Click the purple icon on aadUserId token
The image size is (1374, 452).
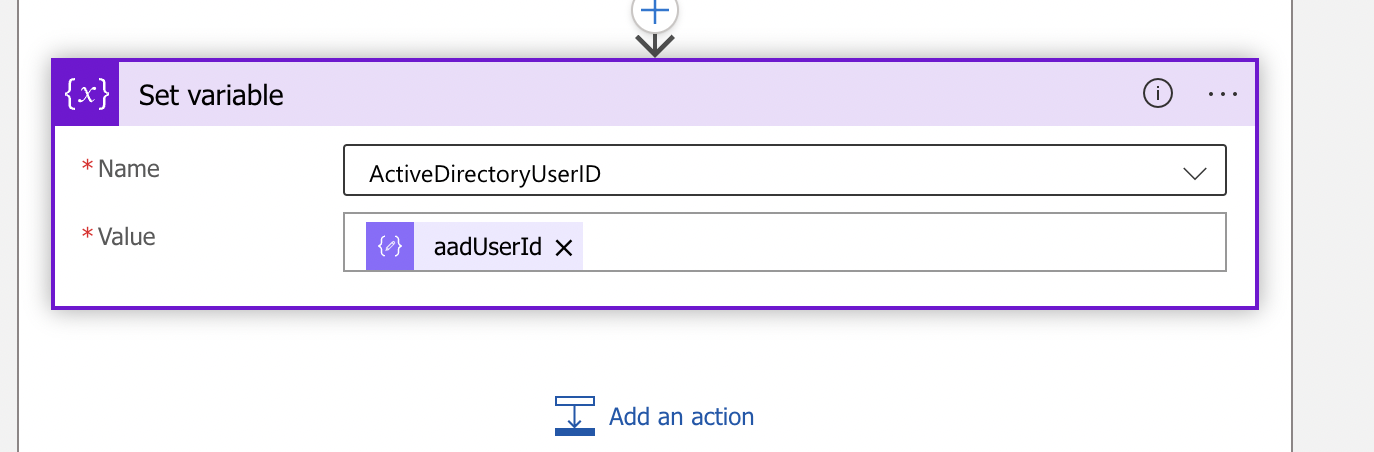click(390, 247)
